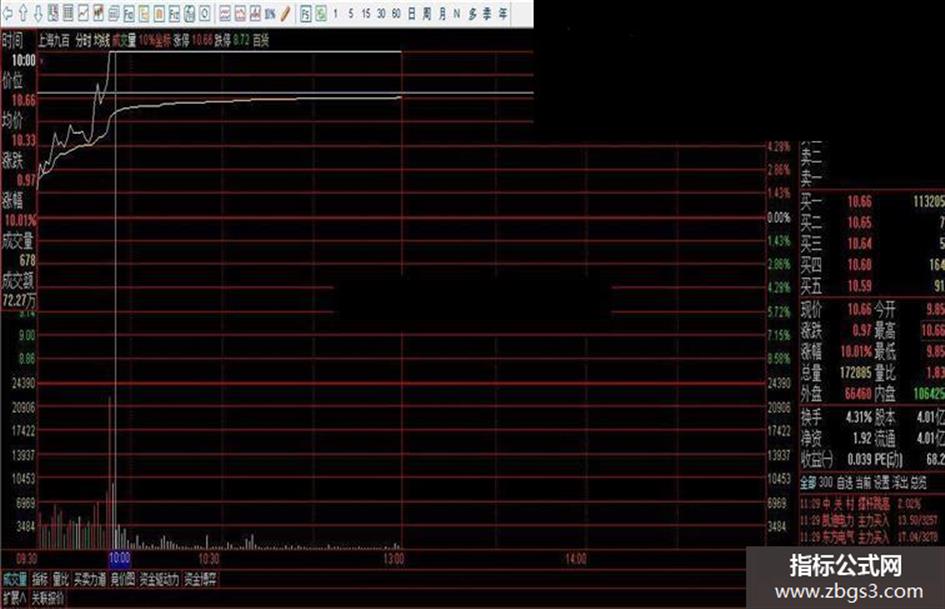Click the 300 filter in alerts panel

point(826,482)
